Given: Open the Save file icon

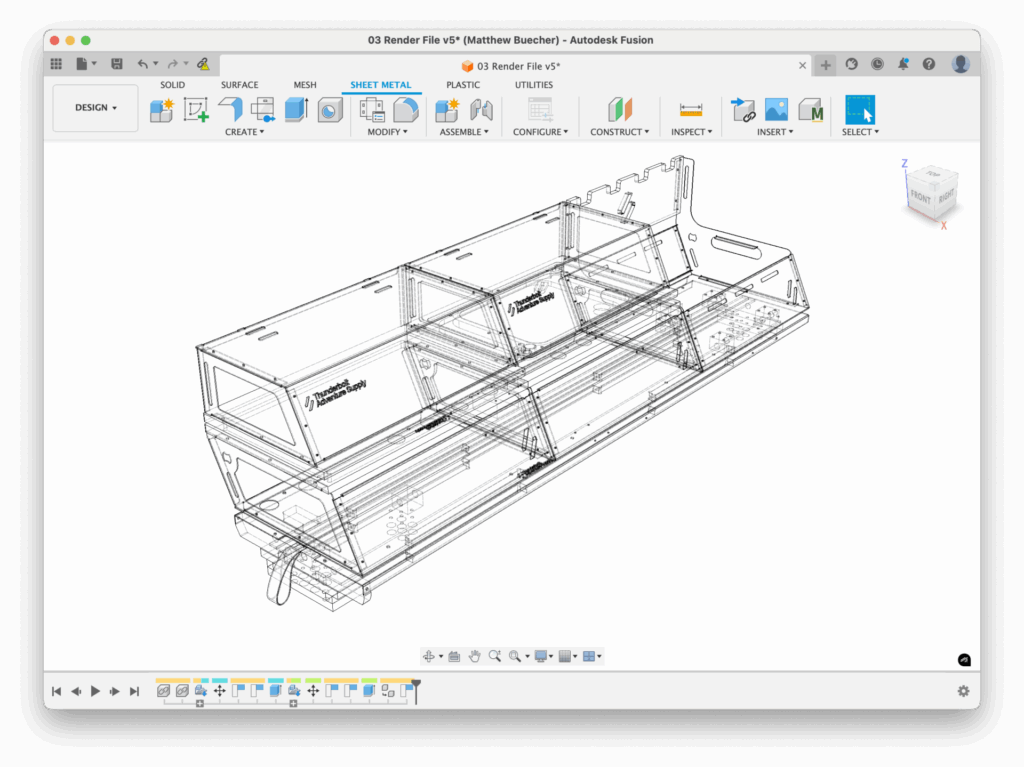Looking at the screenshot, I should (117, 64).
